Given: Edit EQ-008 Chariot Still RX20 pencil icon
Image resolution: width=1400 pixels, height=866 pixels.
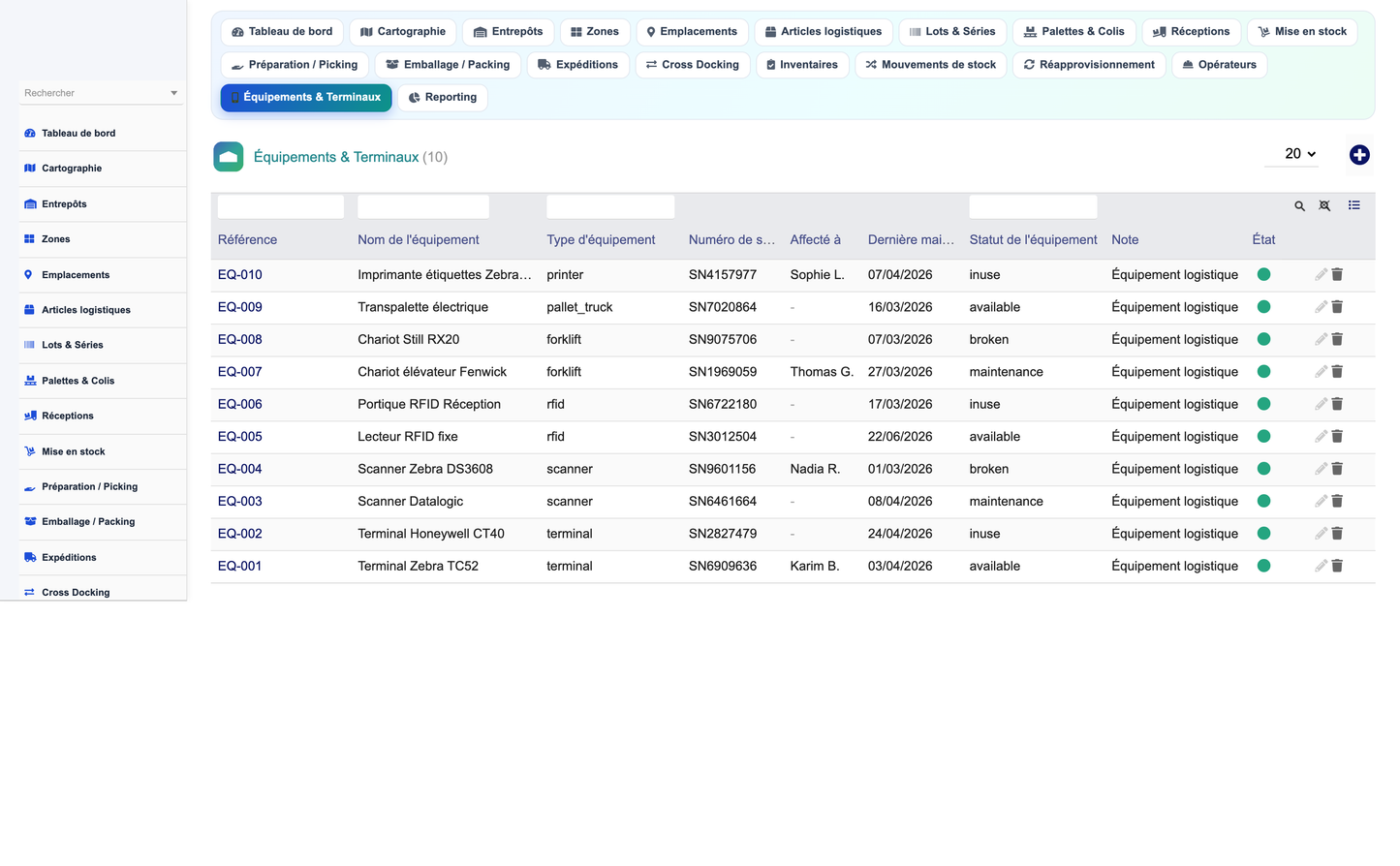Looking at the screenshot, I should pyautogui.click(x=1321, y=340).
